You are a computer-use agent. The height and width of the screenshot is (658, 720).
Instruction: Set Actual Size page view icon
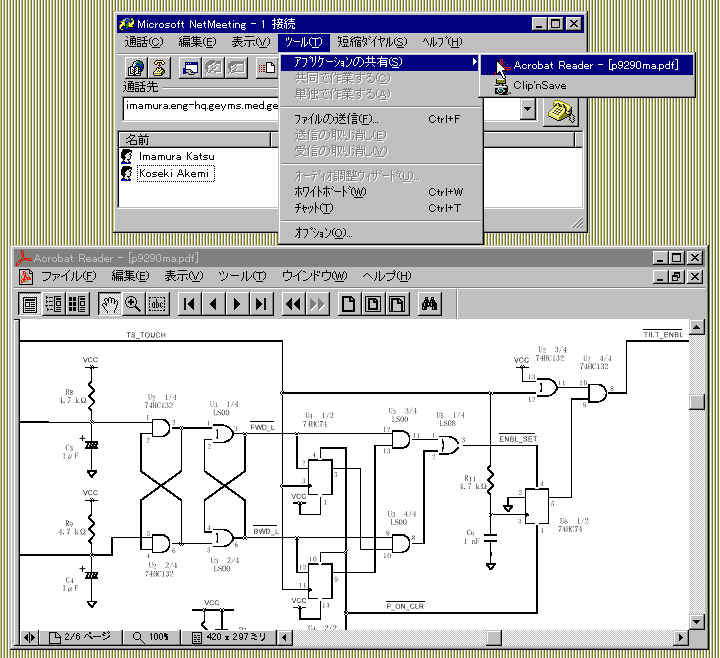(349, 304)
